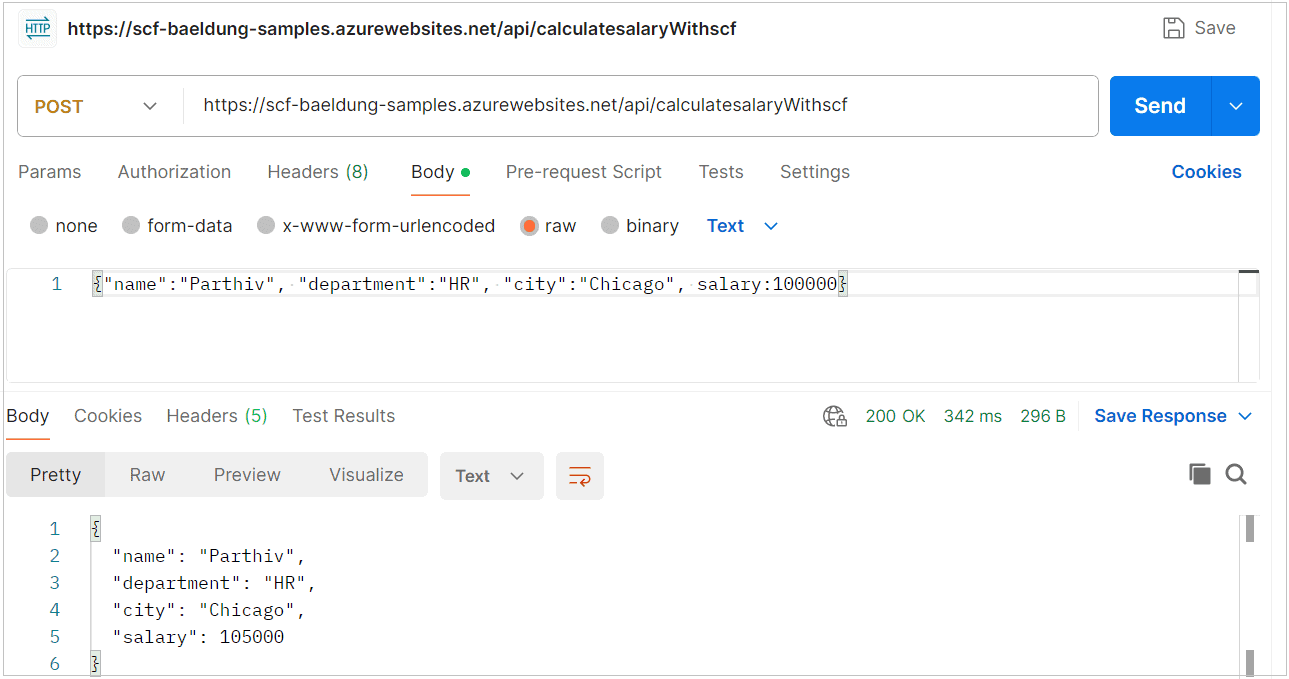This screenshot has height=679, width=1289.
Task: Click the blue Send button
Action: (1160, 106)
